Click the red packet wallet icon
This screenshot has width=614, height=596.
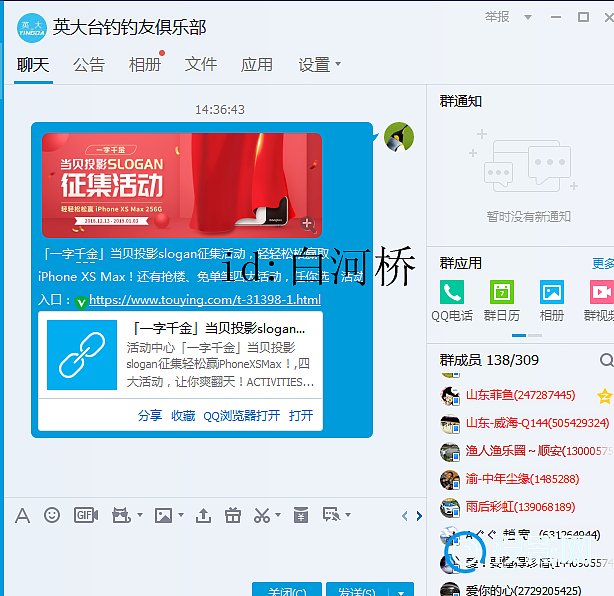301,515
